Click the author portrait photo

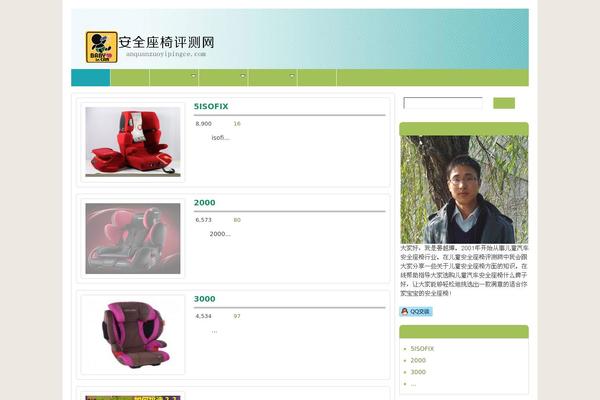(464, 189)
